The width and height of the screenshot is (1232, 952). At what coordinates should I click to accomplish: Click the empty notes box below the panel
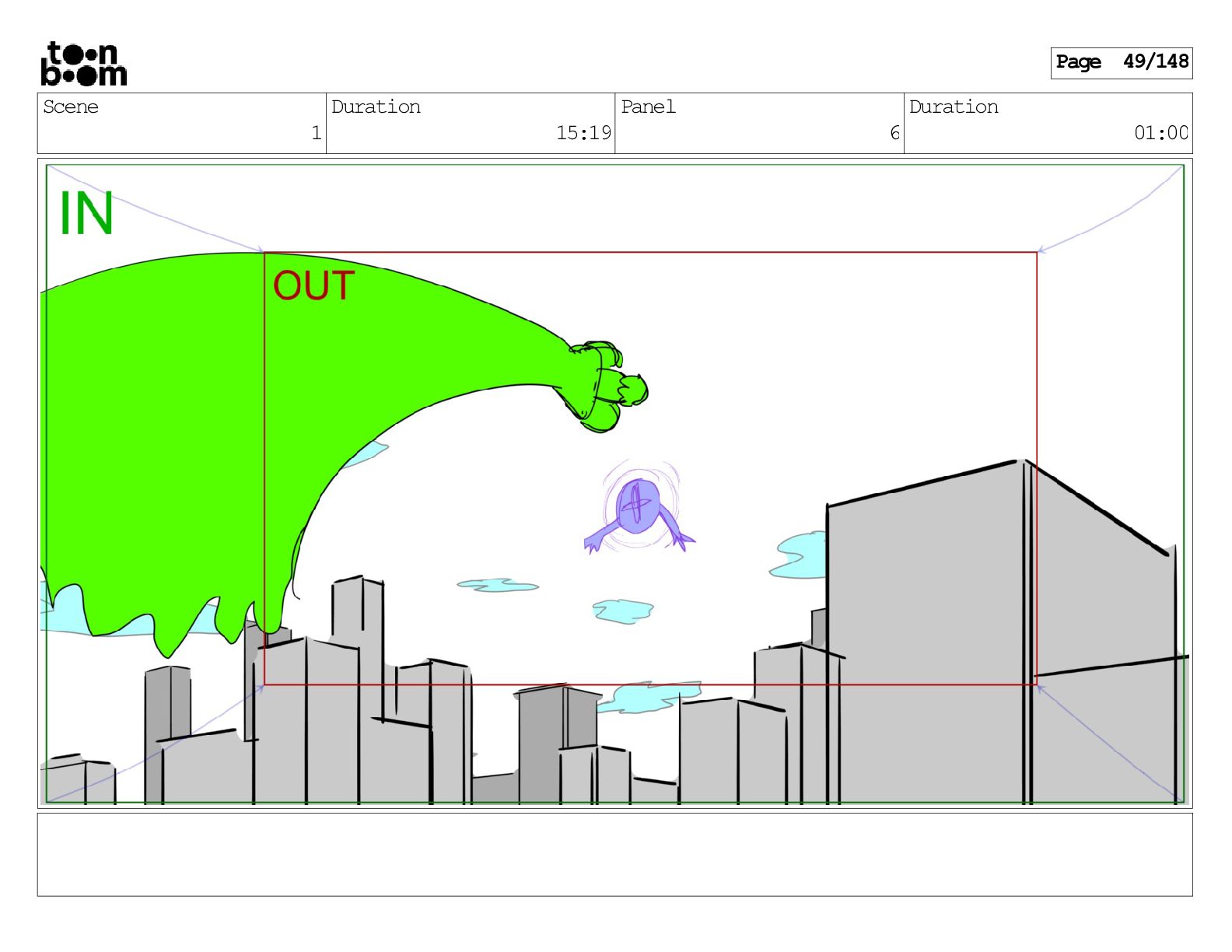point(614,854)
